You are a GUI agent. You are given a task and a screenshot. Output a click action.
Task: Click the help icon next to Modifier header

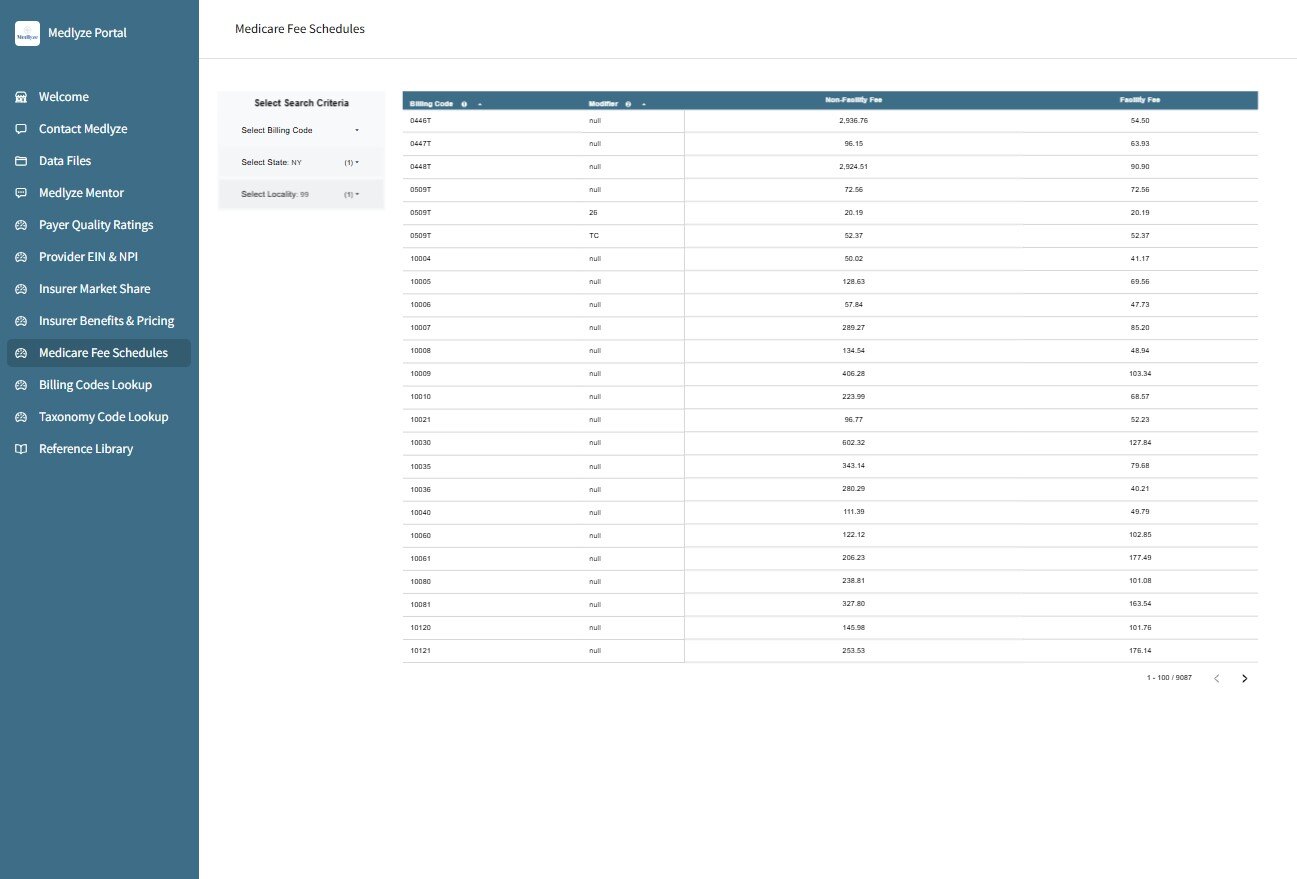(628, 104)
